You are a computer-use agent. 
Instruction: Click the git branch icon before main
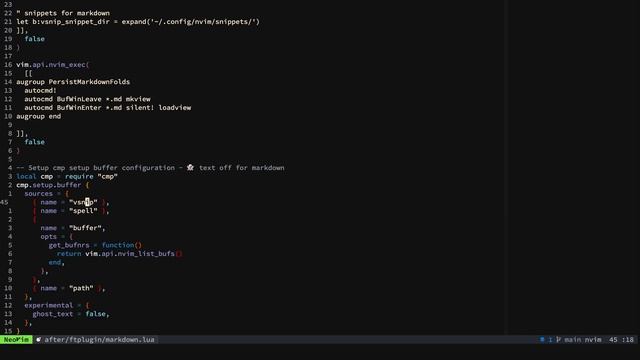(558, 340)
